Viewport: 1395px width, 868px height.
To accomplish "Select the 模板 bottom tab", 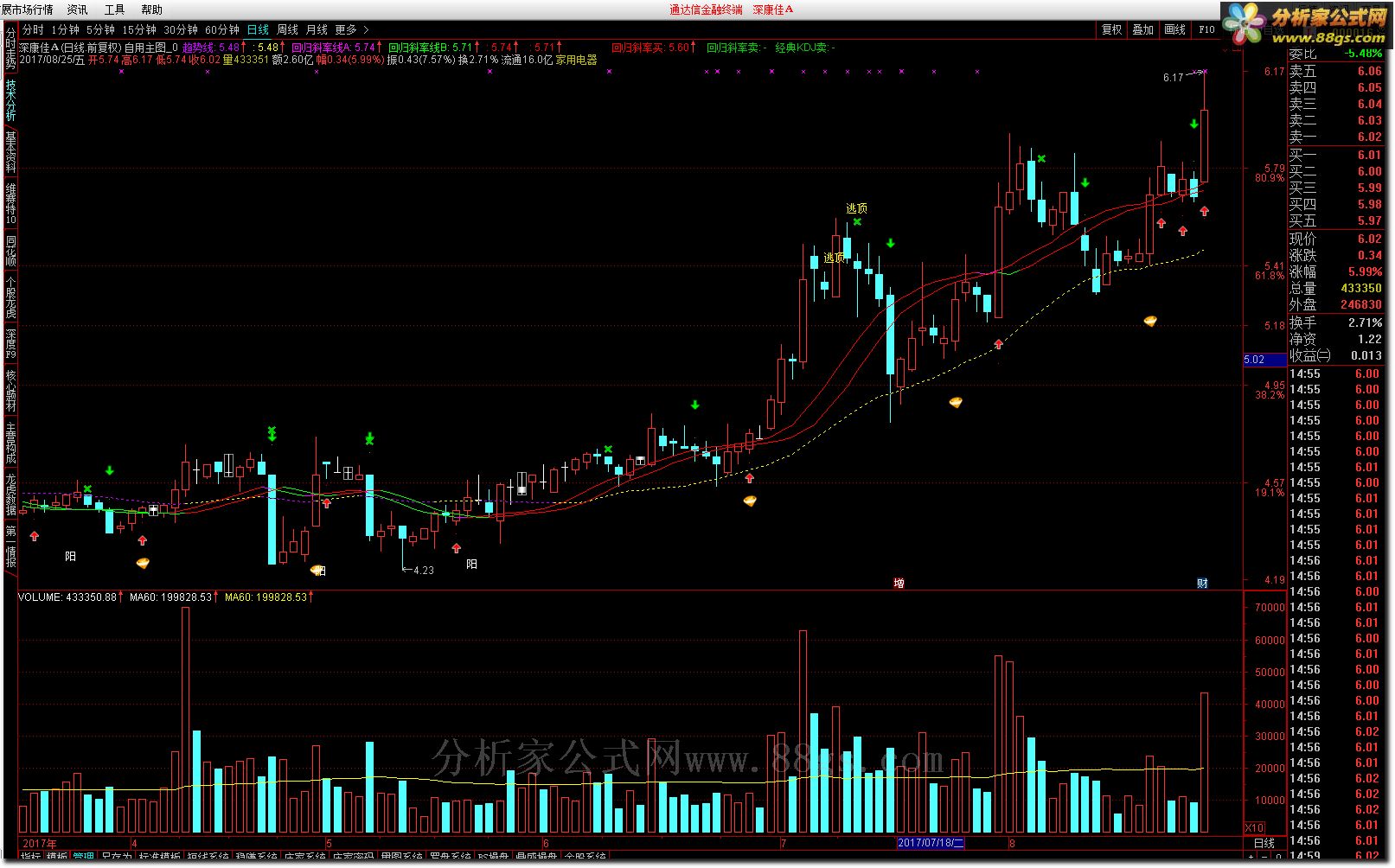I will 56,857.
